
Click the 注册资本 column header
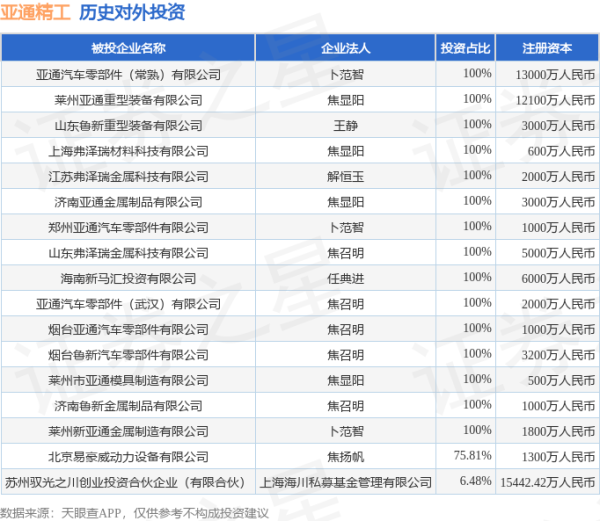[547, 48]
